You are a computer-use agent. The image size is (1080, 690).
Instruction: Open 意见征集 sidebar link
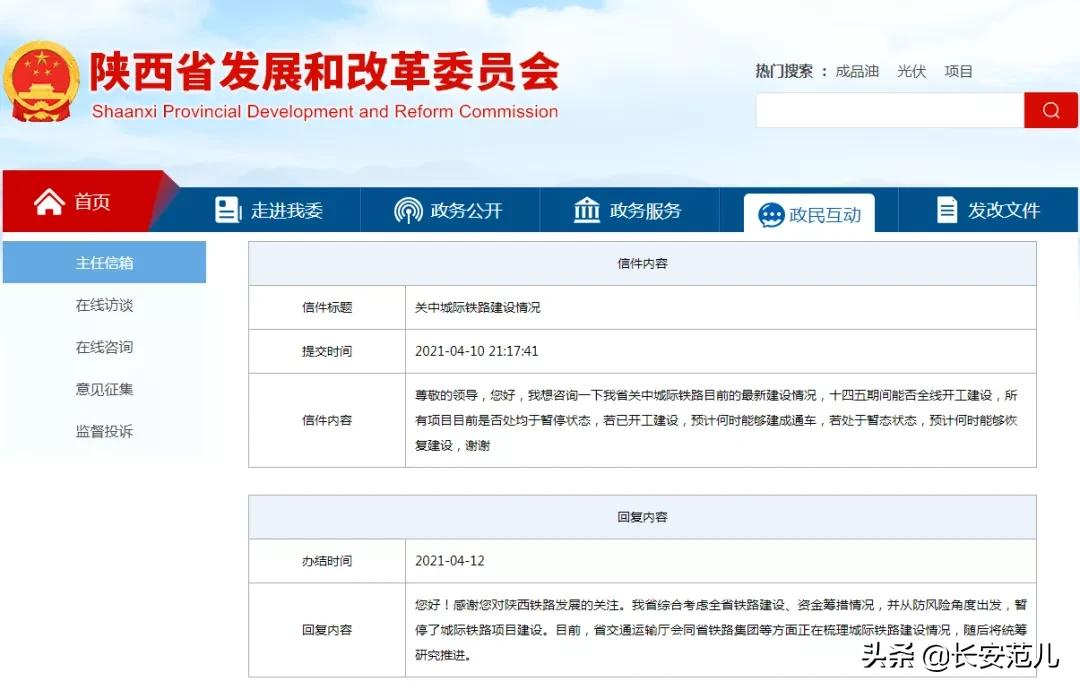point(104,389)
